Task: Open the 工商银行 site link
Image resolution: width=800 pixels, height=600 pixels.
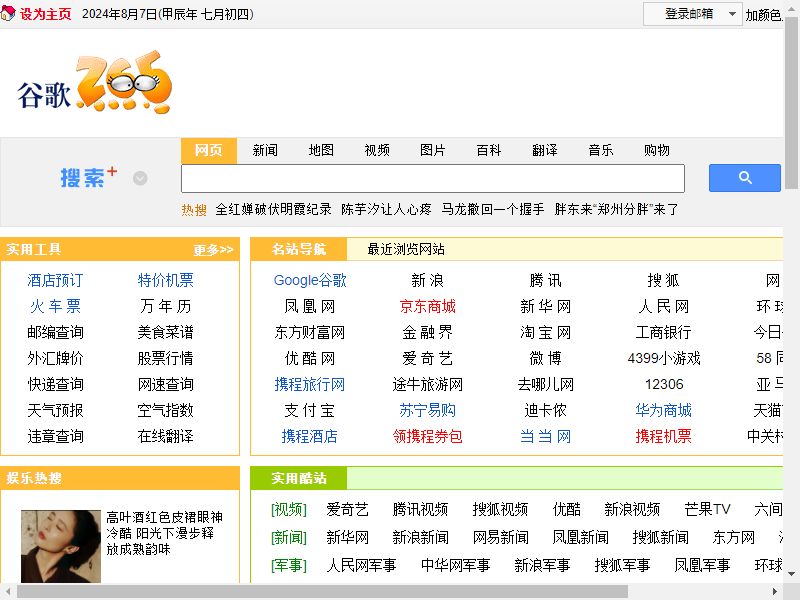Action: [x=663, y=332]
